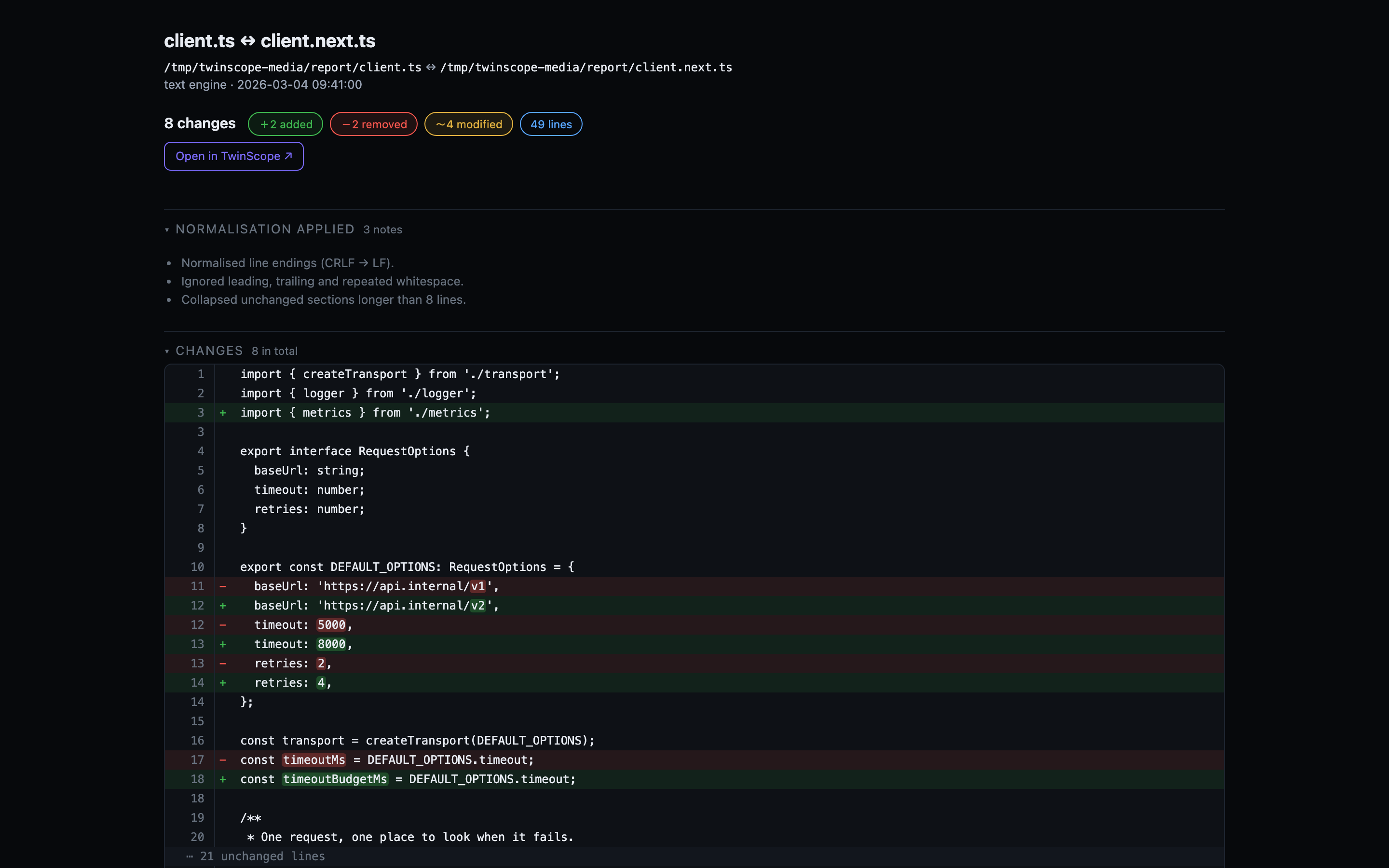Click line number 16 in the gutter

(197, 741)
